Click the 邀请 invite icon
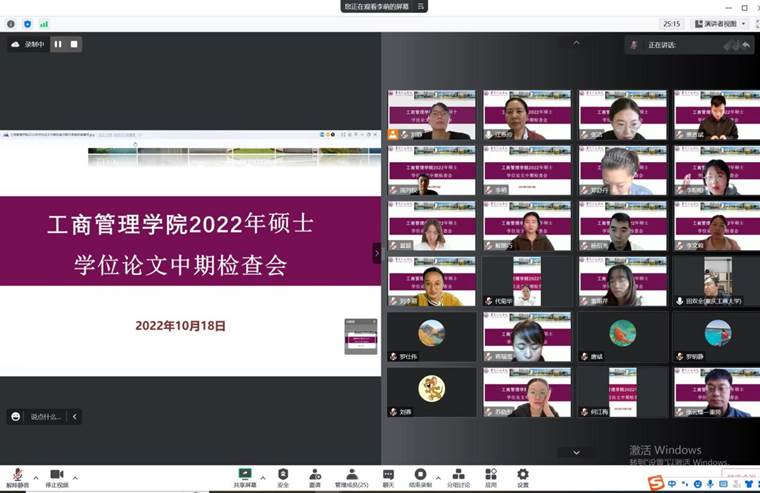This screenshot has width=760, height=493. tap(315, 477)
